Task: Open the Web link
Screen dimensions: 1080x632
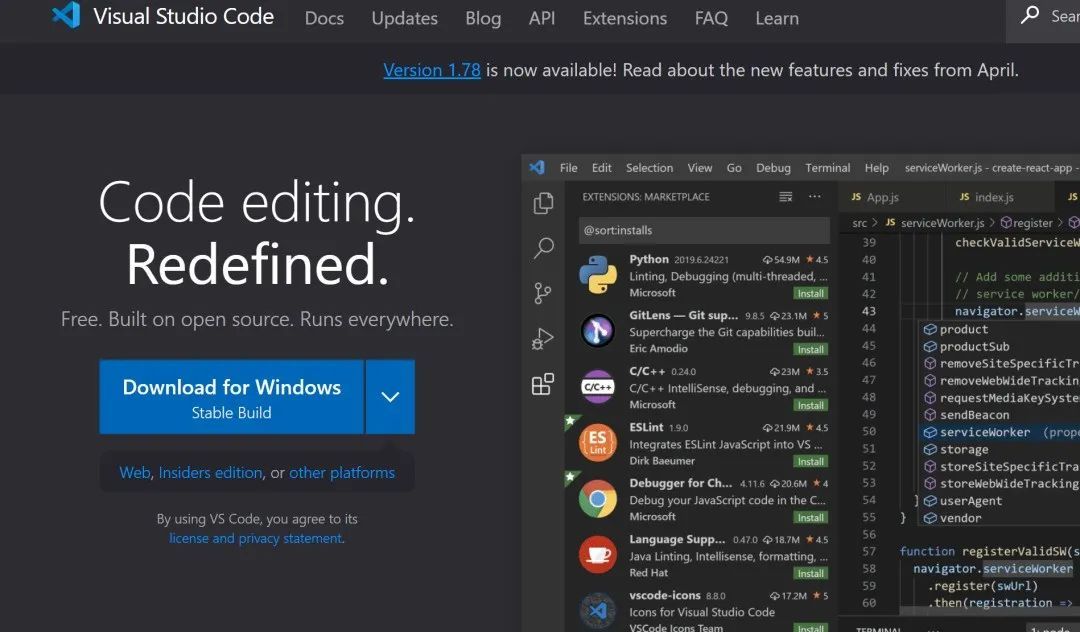Action: point(135,472)
